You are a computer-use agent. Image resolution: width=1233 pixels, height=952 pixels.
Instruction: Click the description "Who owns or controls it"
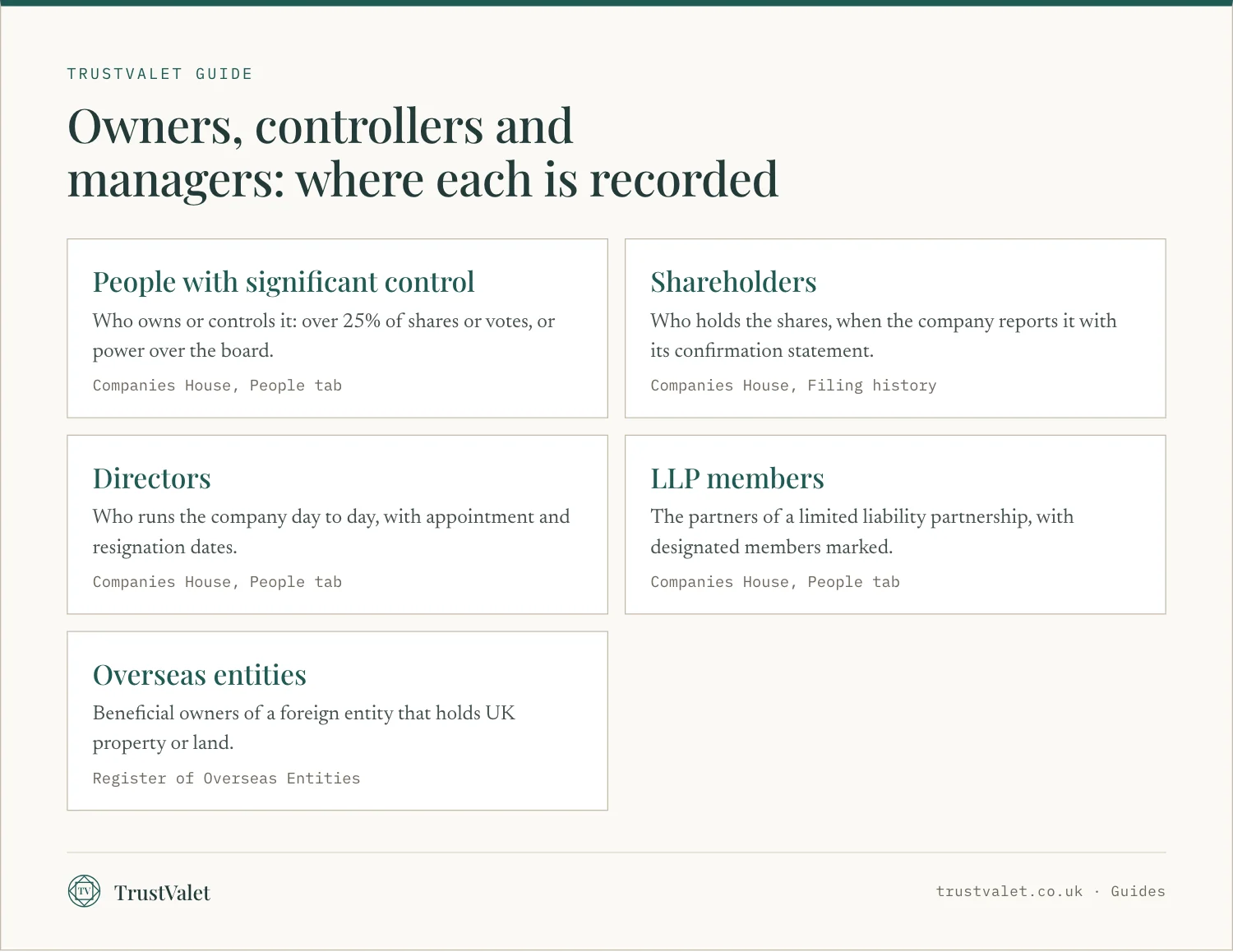[324, 335]
